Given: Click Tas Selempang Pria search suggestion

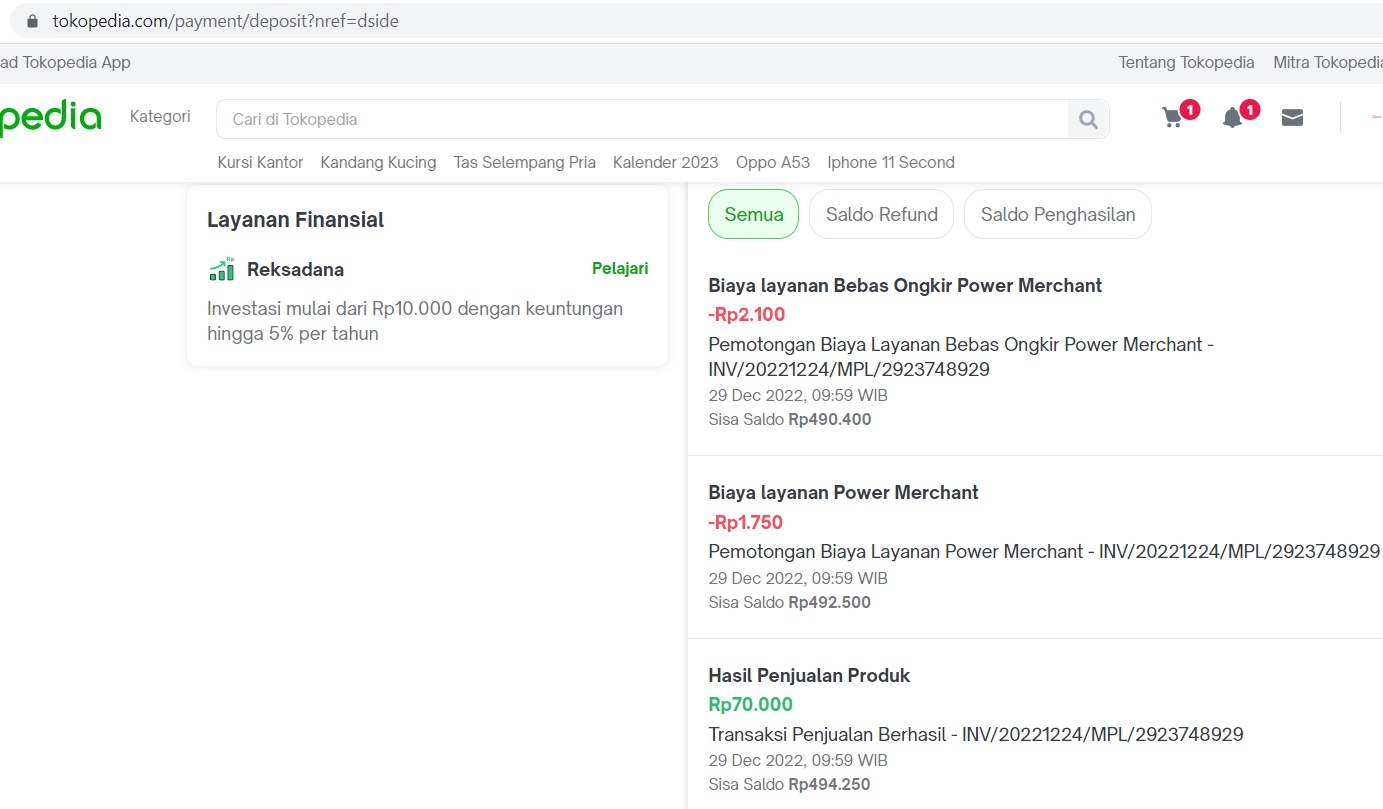Looking at the screenshot, I should click(x=524, y=162).
